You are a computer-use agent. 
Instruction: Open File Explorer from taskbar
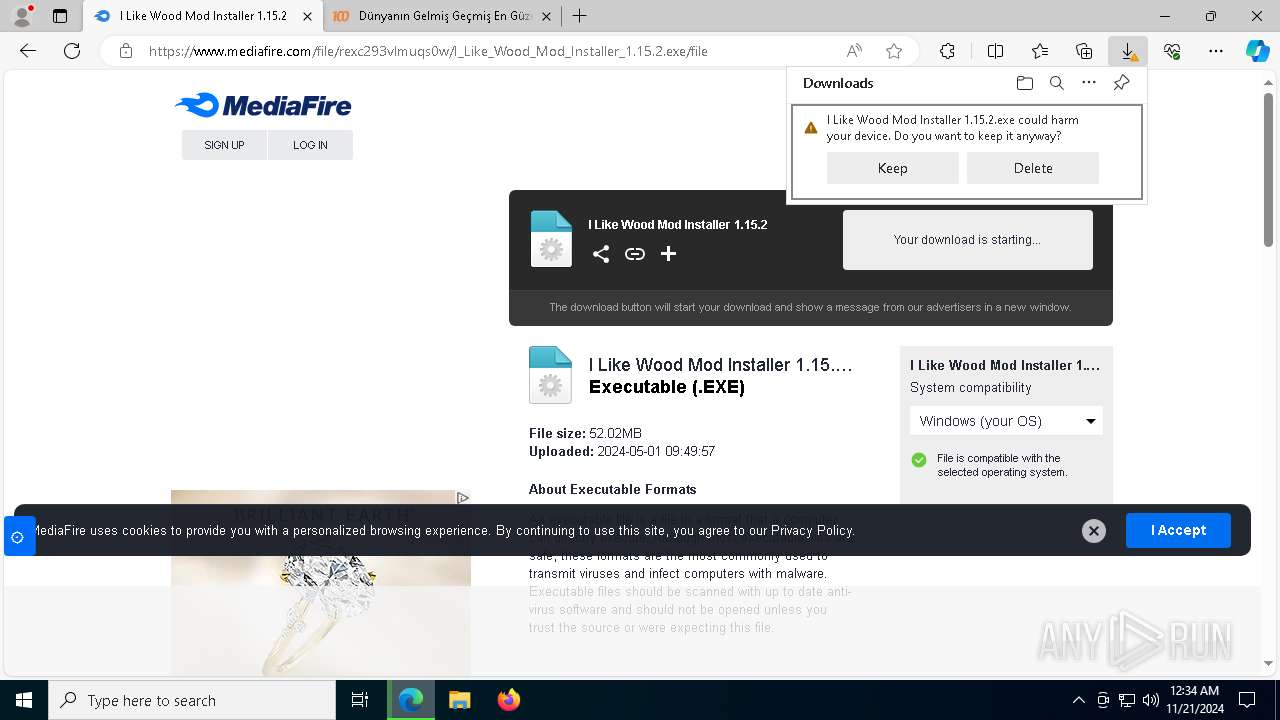coord(459,700)
